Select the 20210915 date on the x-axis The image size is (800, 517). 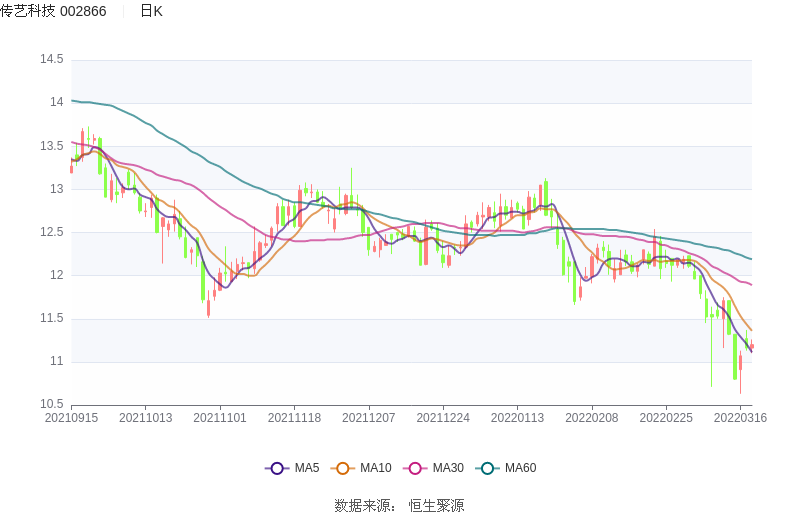pyautogui.click(x=72, y=418)
